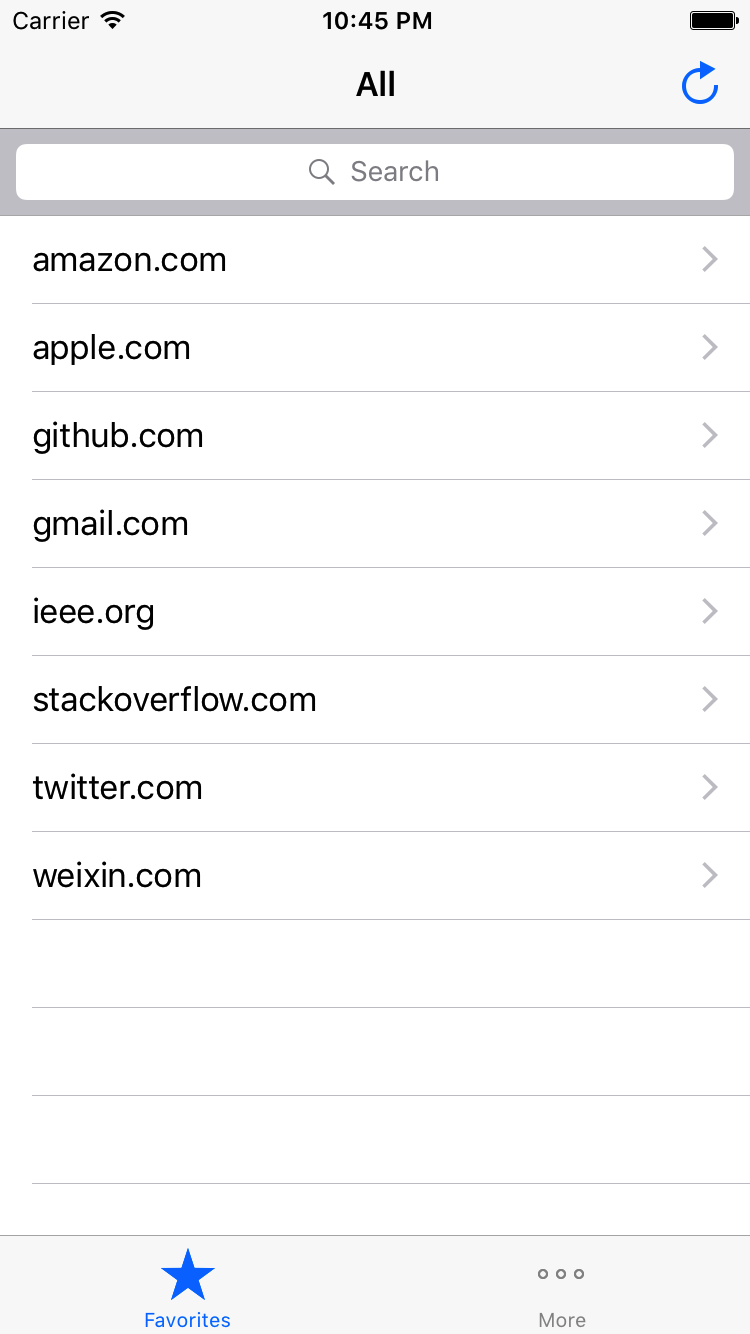
Task: Tap the More three-dots icon
Action: click(561, 1274)
